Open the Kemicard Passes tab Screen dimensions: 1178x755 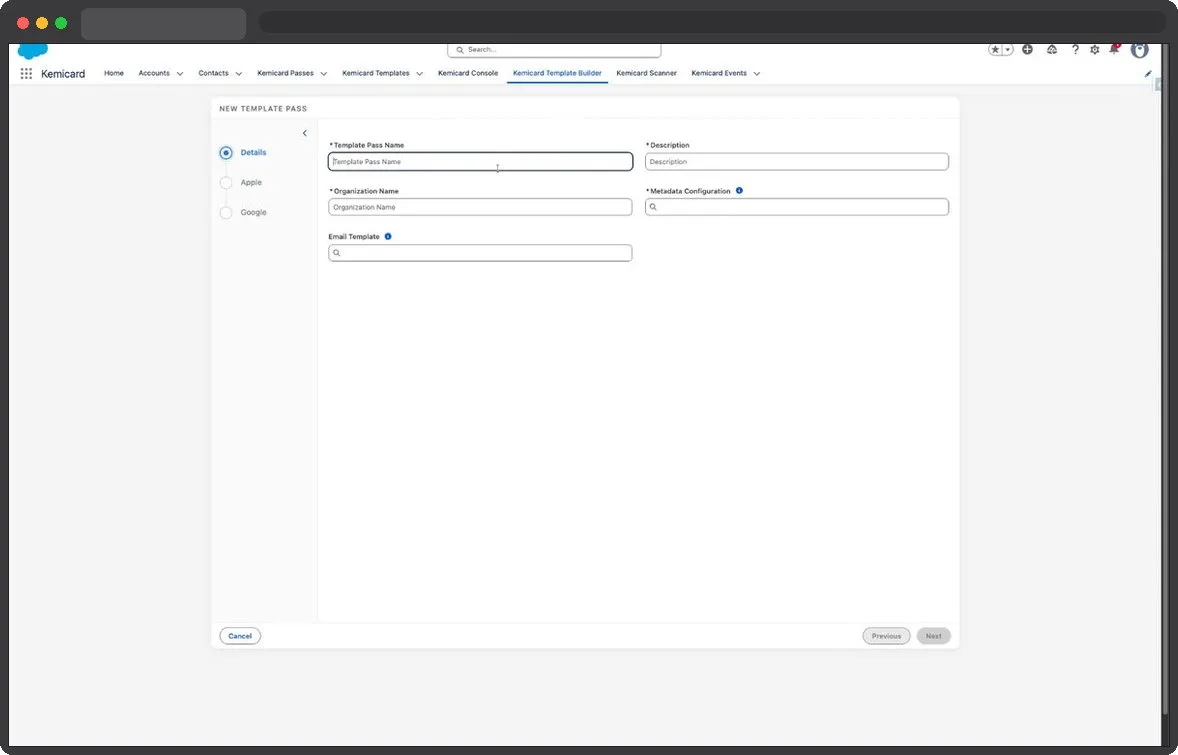click(x=285, y=74)
